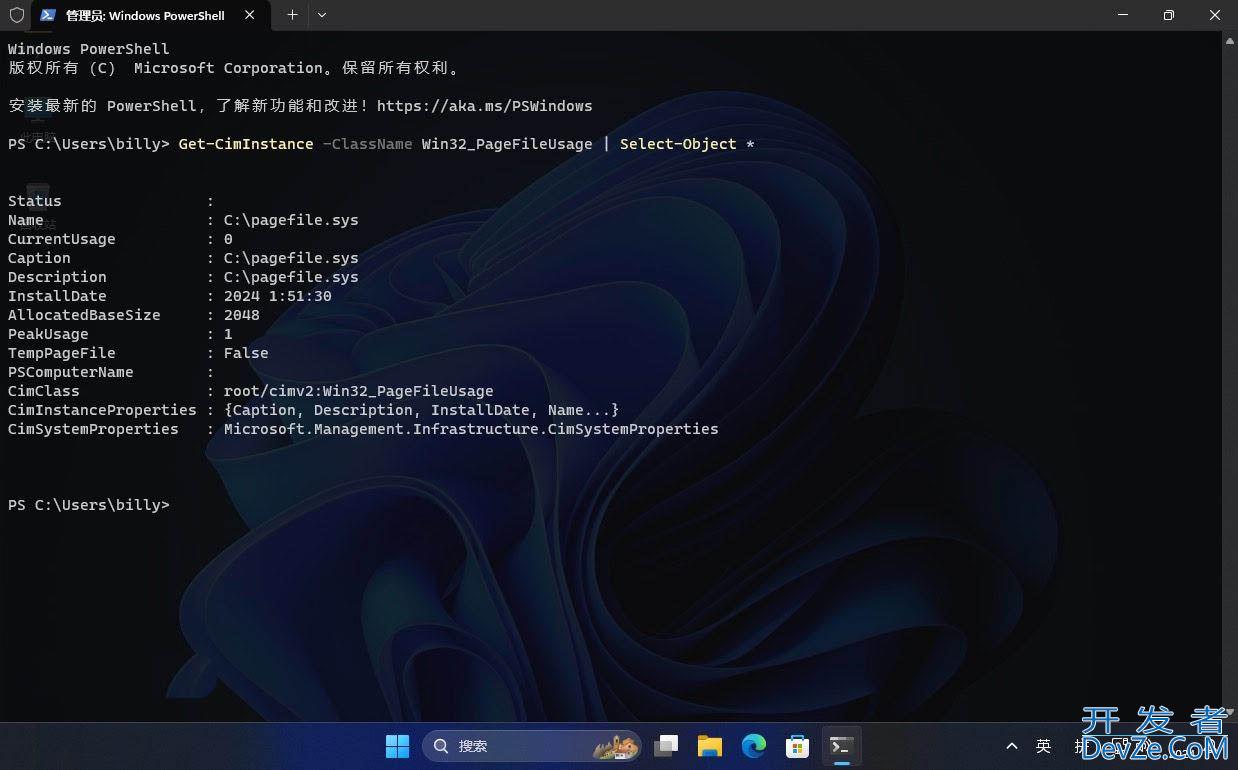Click the CurrentUsage value 0
Image resolution: width=1238 pixels, height=770 pixels.
[228, 239]
